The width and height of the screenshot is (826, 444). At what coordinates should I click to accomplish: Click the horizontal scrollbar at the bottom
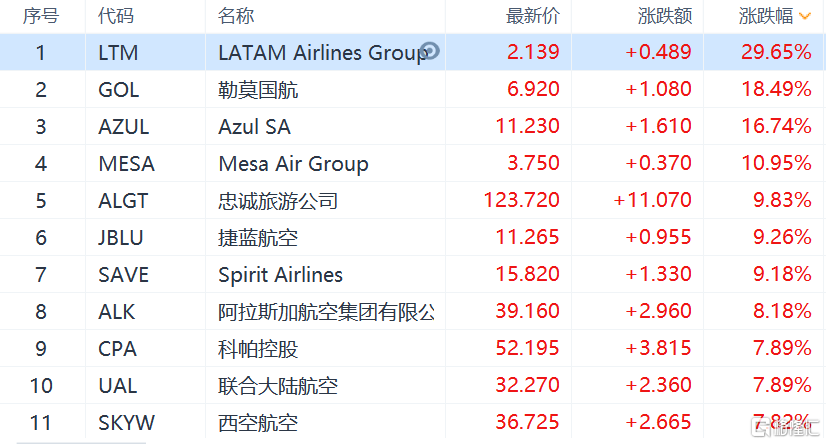[x=81, y=442]
